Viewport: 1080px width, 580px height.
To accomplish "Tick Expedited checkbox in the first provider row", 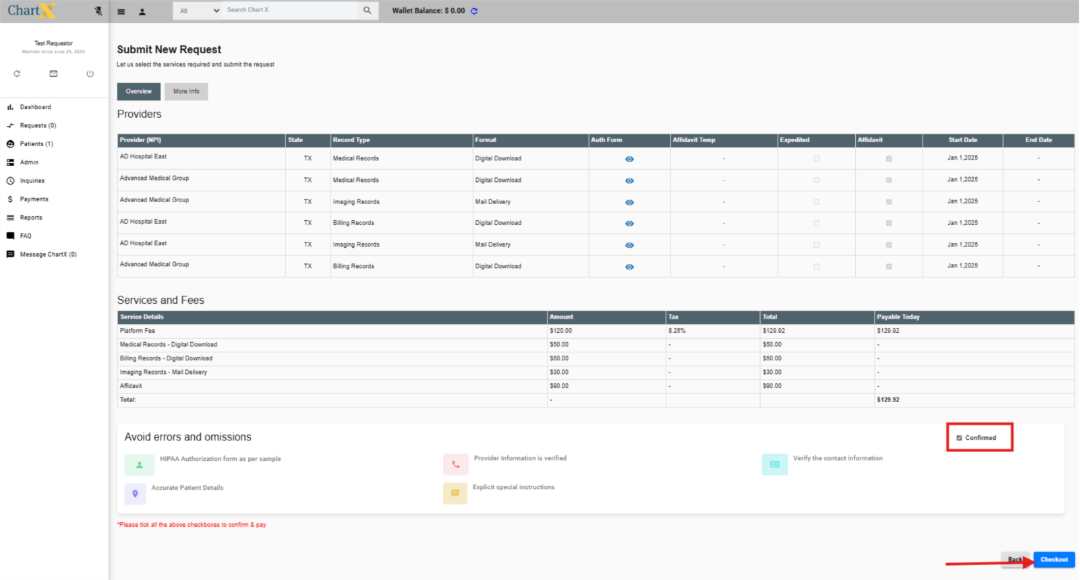I will pos(816,159).
